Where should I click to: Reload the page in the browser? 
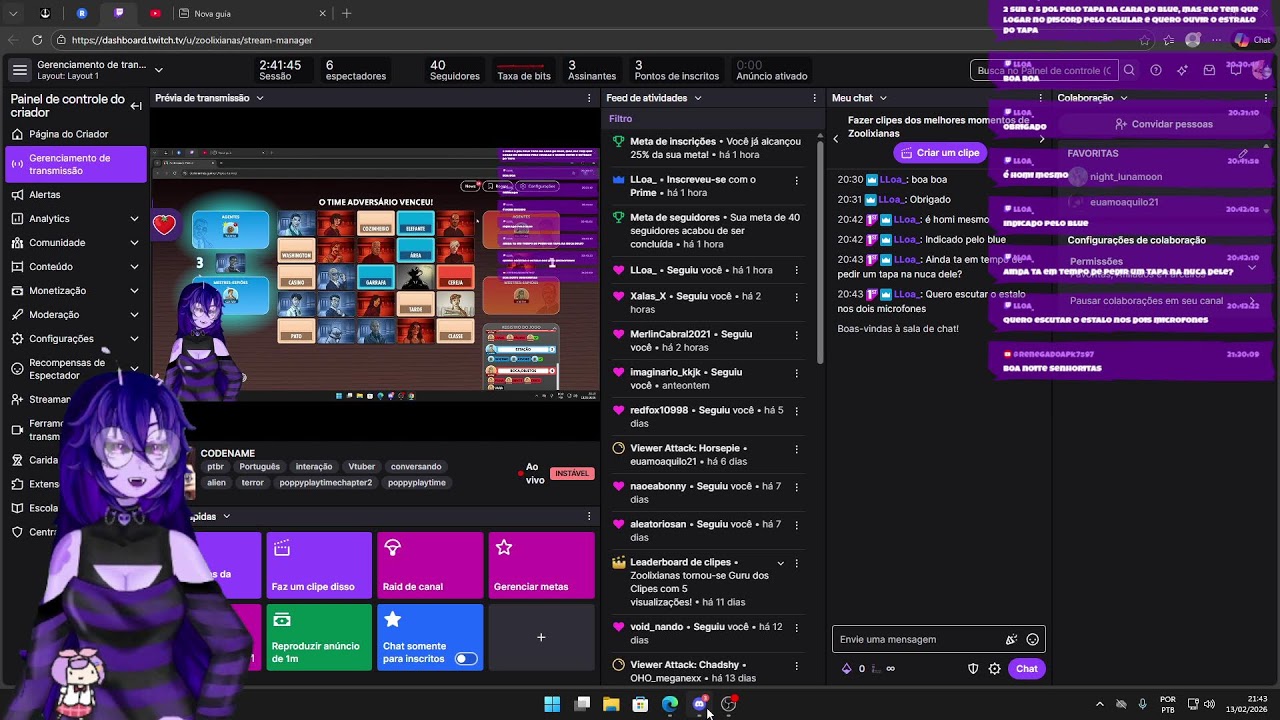pos(37,40)
